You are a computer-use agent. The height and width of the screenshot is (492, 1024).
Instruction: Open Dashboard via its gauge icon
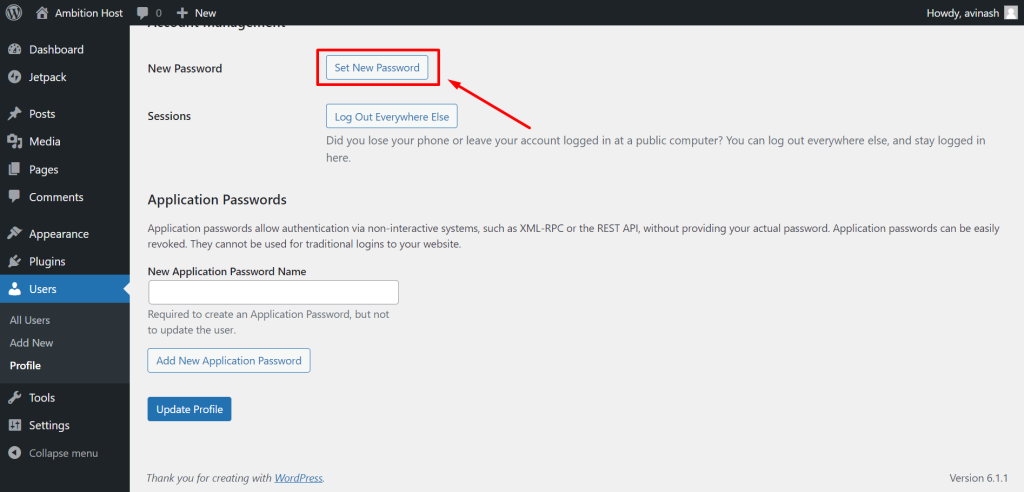[14, 50]
